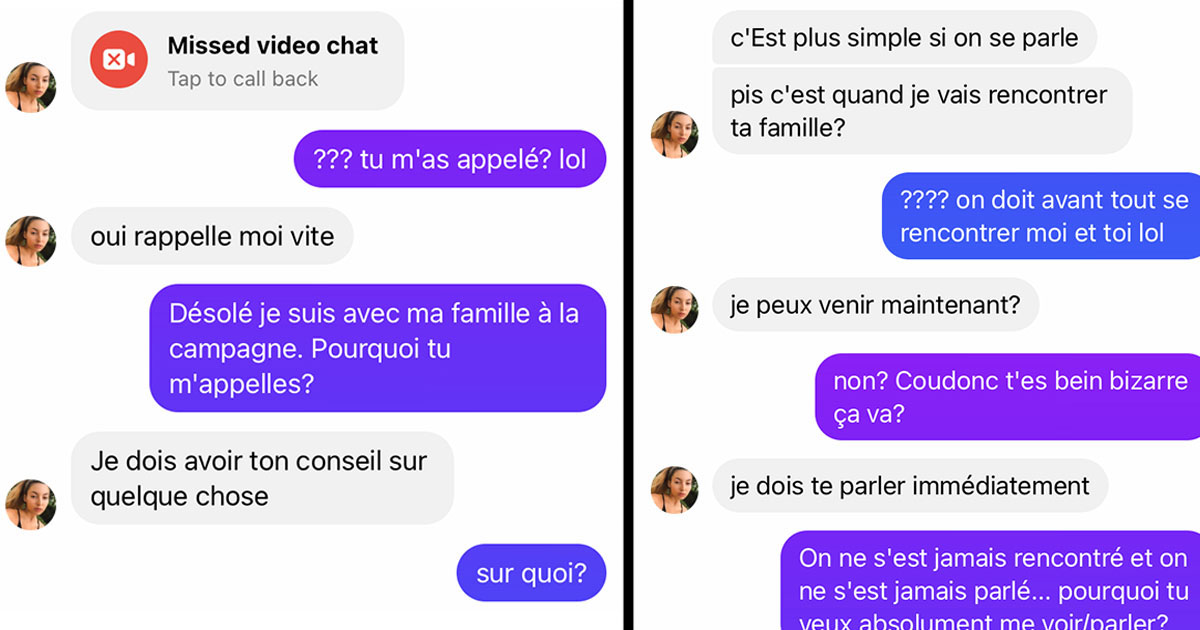The height and width of the screenshot is (630, 1200).
Task: Open avatar next to missed video chat
Action: pos(31,87)
